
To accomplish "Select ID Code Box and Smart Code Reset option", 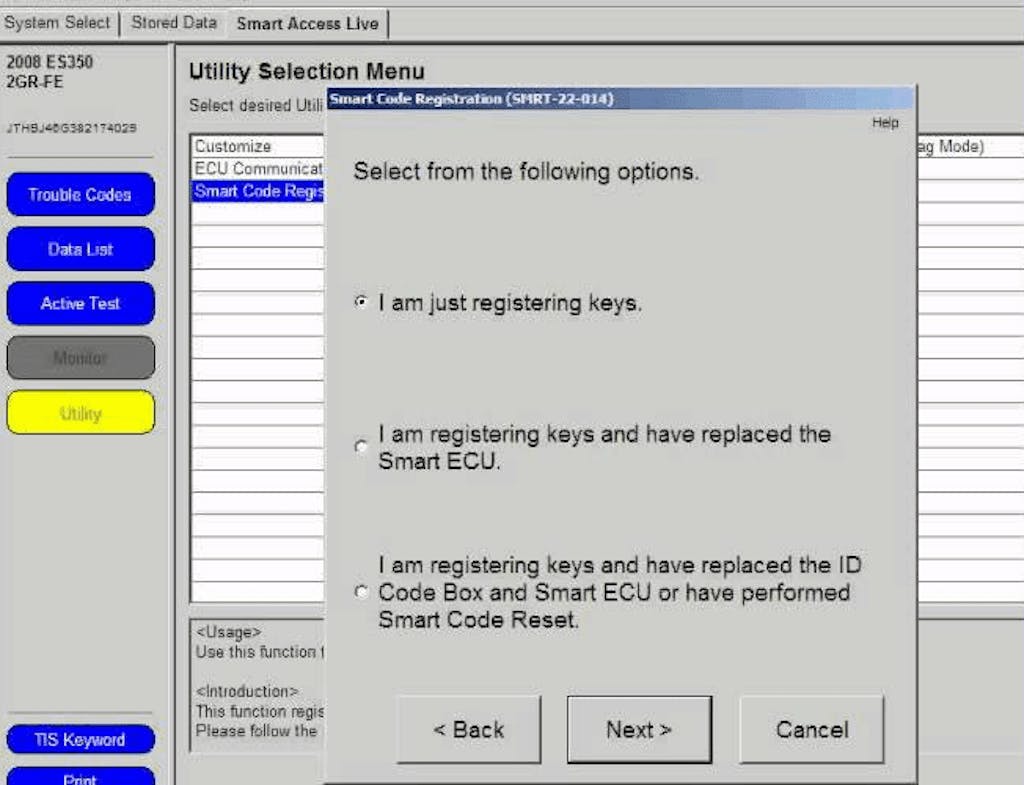I will [362, 593].
